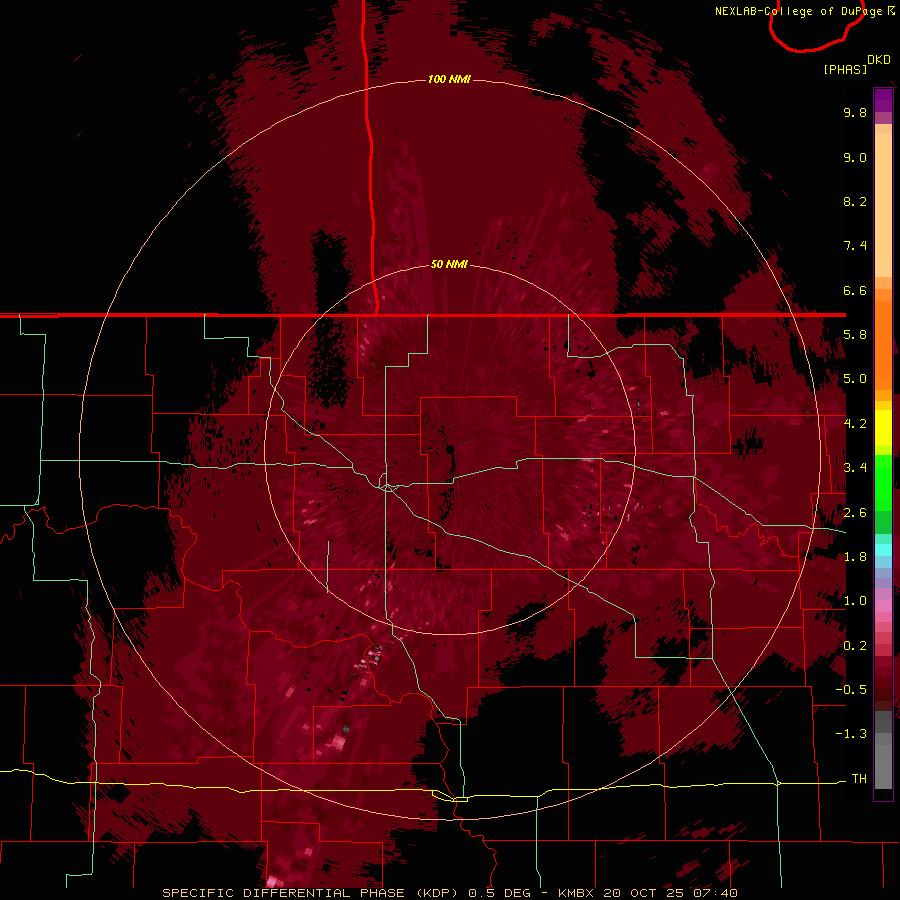Click the radar site center point on map

pyautogui.click(x=450, y=449)
